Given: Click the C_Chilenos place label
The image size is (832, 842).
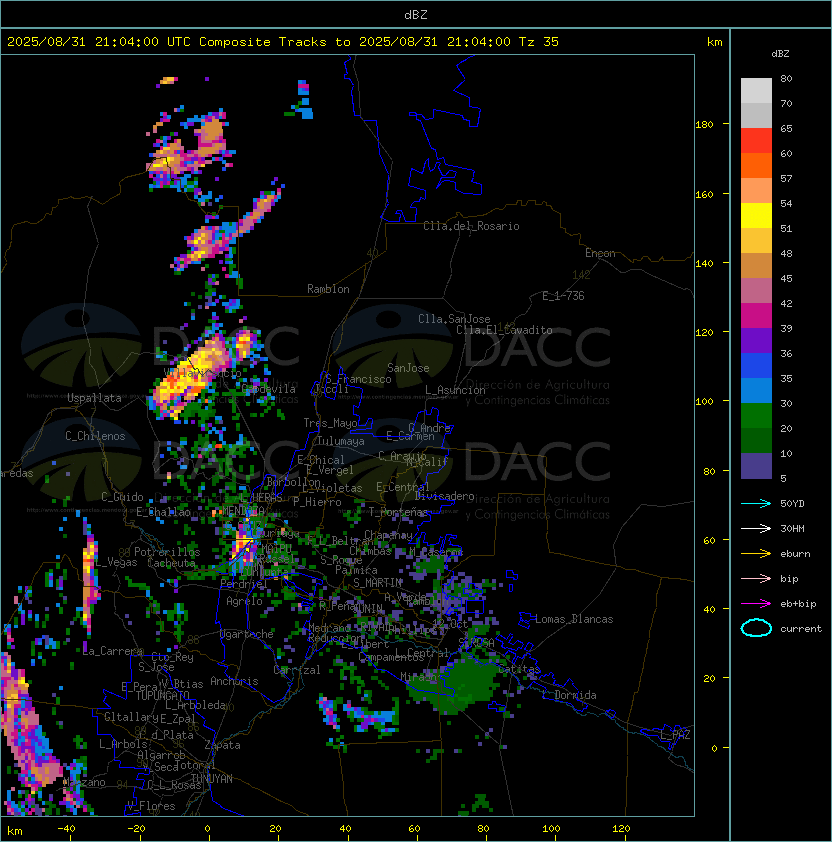Looking at the screenshot, I should 95,436.
